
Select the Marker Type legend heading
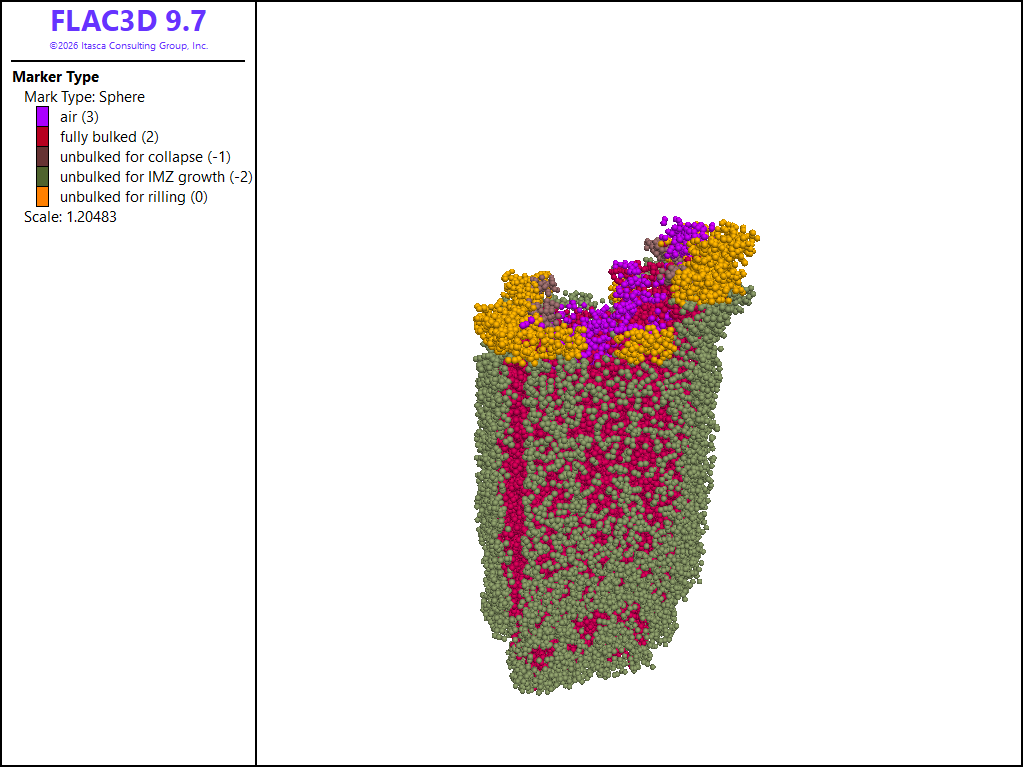click(x=56, y=77)
